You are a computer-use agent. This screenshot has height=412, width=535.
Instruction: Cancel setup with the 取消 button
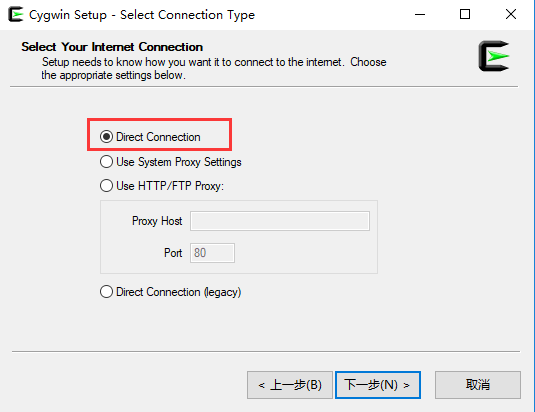point(478,385)
